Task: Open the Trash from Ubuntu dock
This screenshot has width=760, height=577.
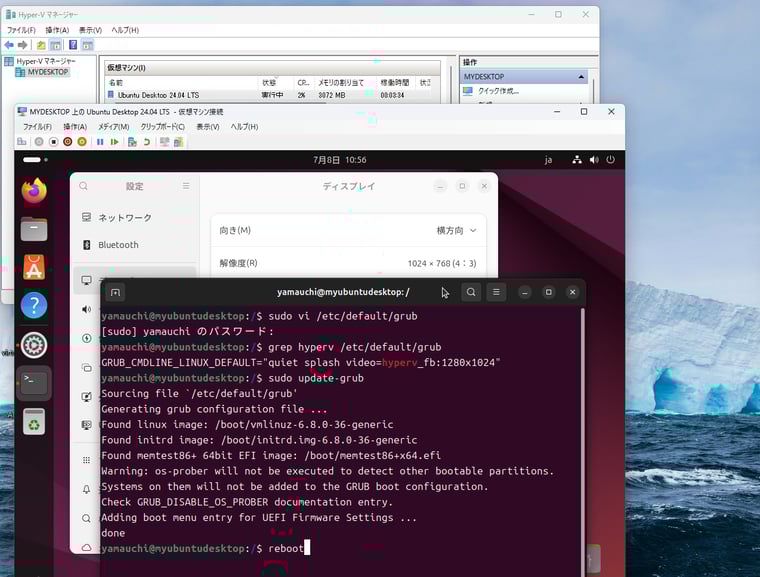Action: point(34,421)
